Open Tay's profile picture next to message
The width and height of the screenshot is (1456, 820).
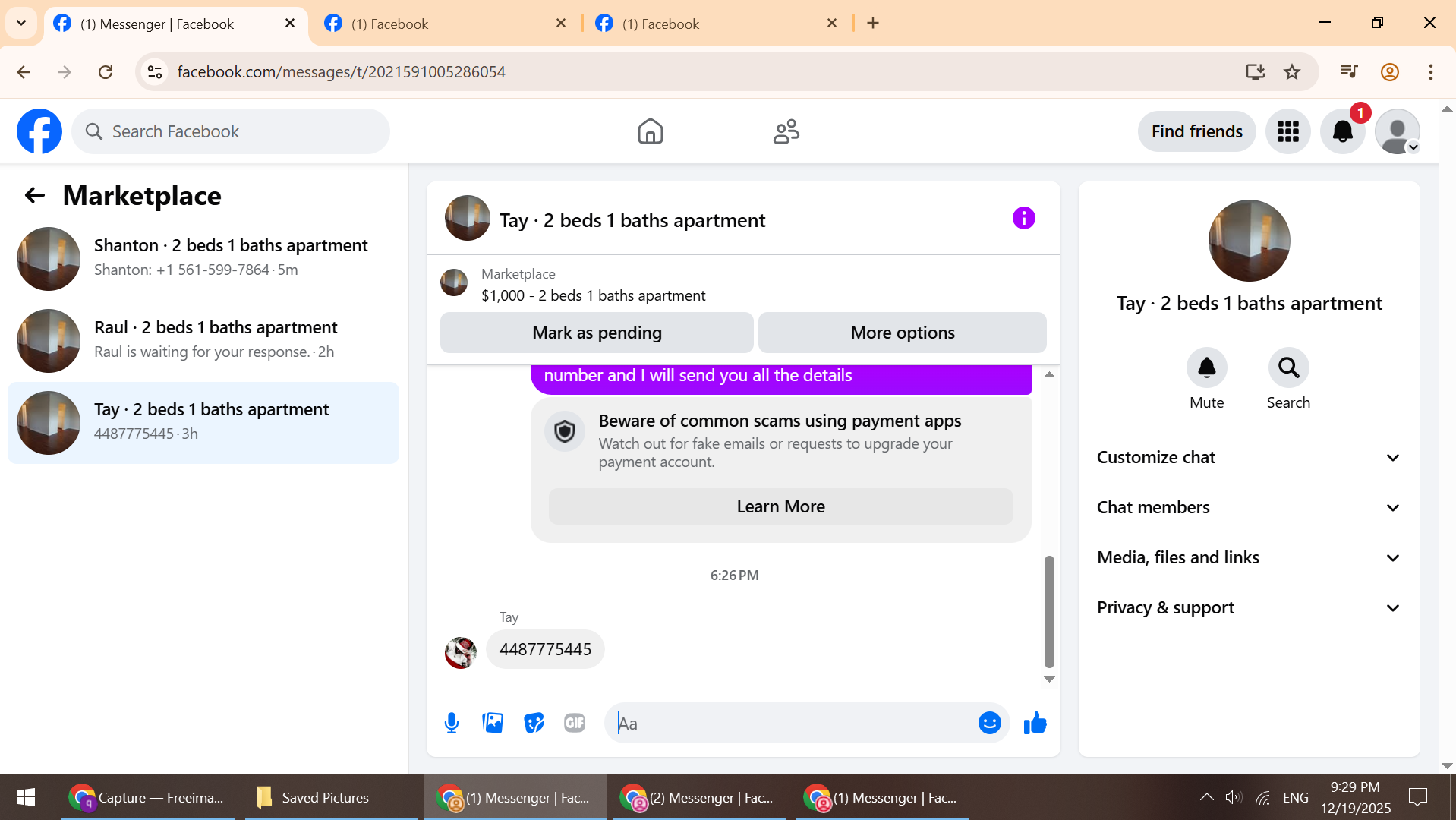pyautogui.click(x=460, y=653)
